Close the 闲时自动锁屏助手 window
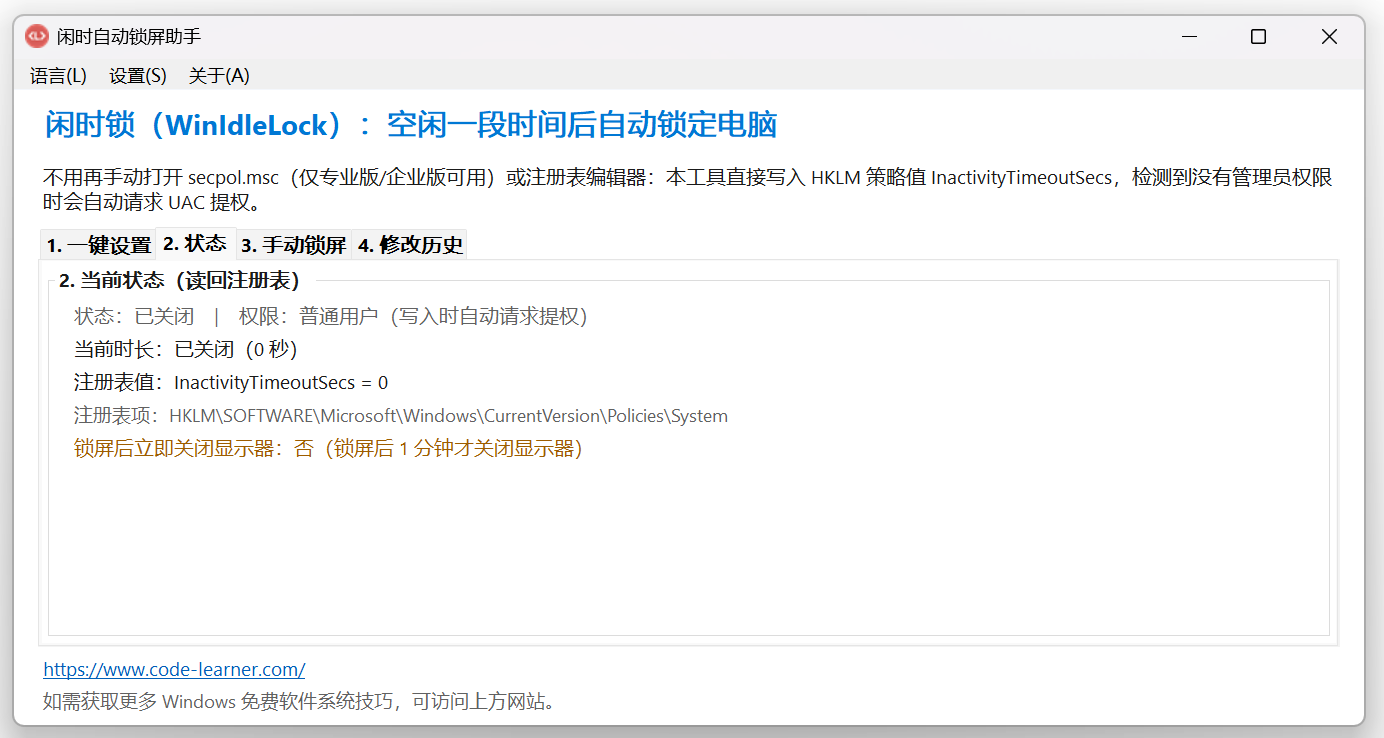Viewport: 1384px width, 738px height. pyautogui.click(x=1329, y=37)
